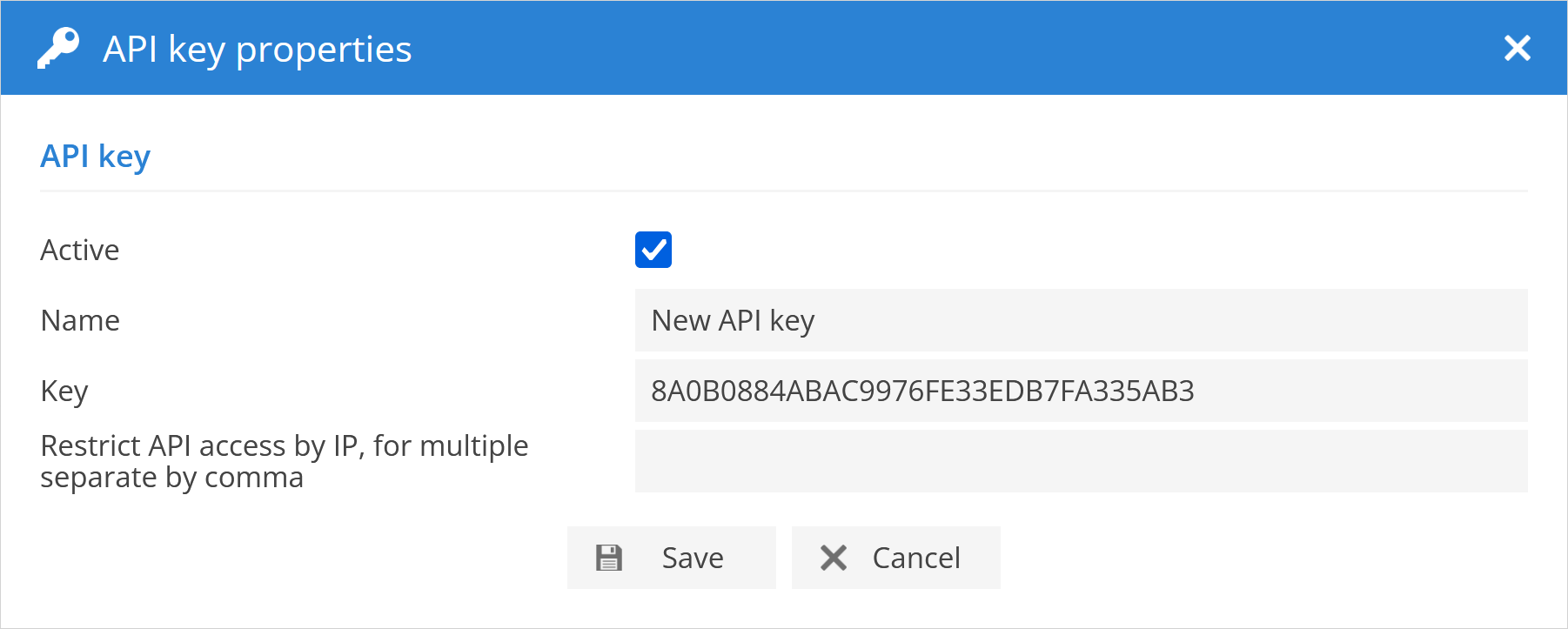Click the "API key properties" title text

258,50
